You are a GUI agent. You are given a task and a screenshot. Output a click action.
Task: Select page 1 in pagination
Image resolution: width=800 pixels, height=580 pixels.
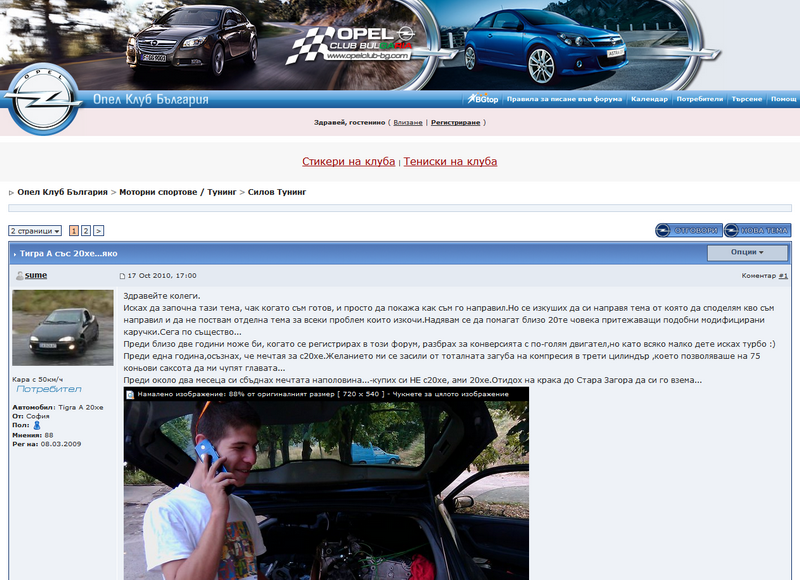tap(74, 231)
